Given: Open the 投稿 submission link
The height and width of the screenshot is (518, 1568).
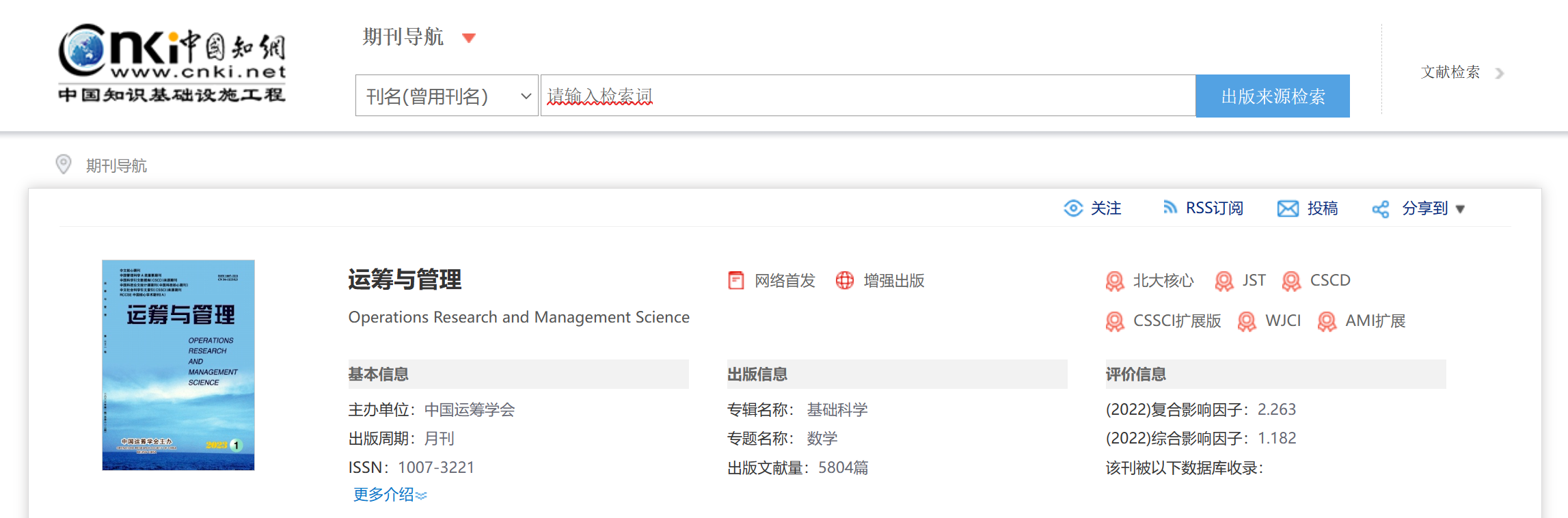Looking at the screenshot, I should click(1323, 208).
